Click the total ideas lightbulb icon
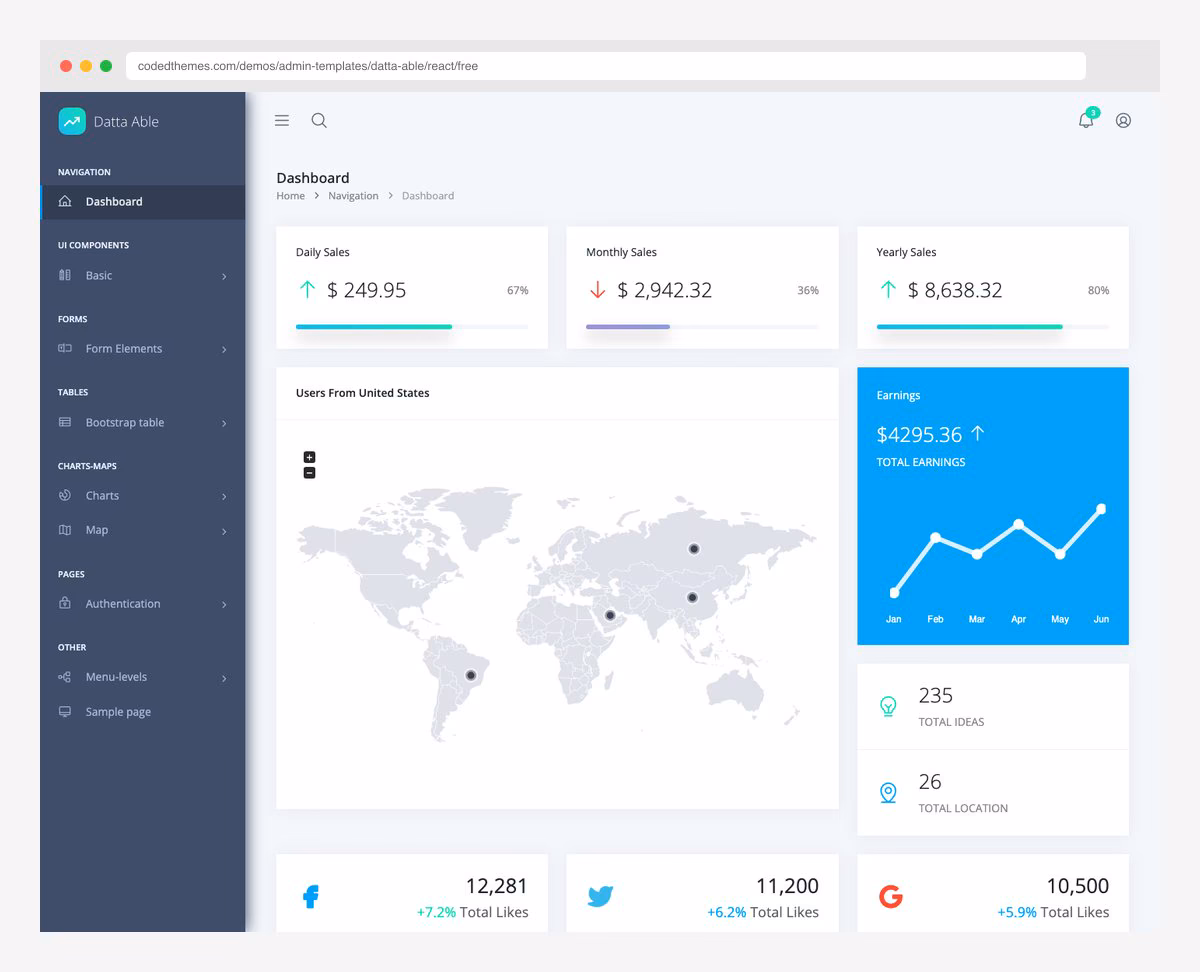 click(888, 703)
